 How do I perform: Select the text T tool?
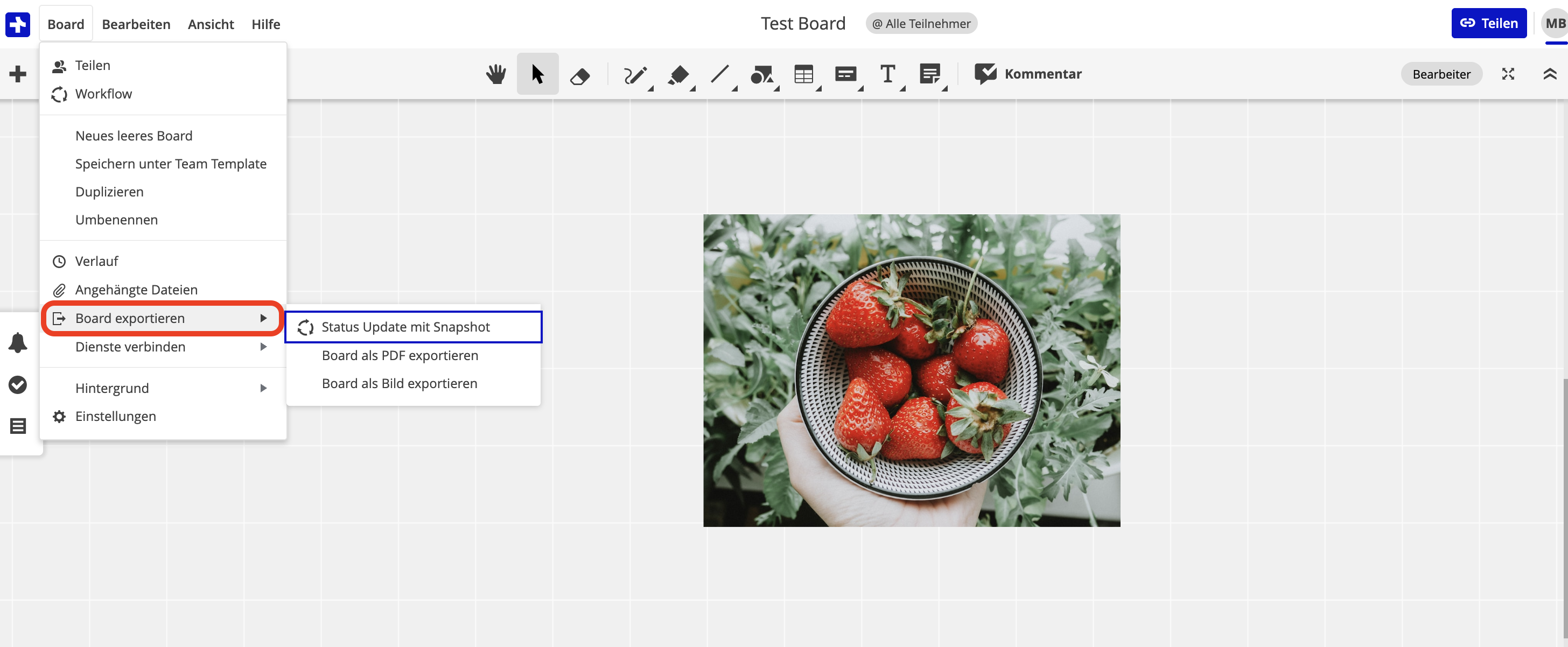tap(887, 74)
